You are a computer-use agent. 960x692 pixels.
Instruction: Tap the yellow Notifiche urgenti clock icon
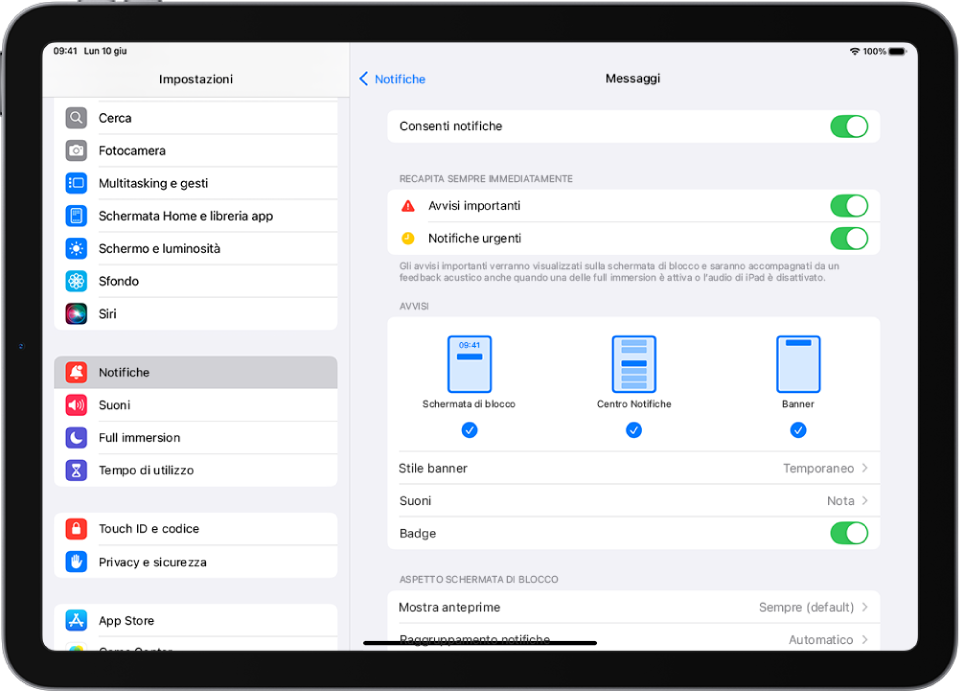408,238
